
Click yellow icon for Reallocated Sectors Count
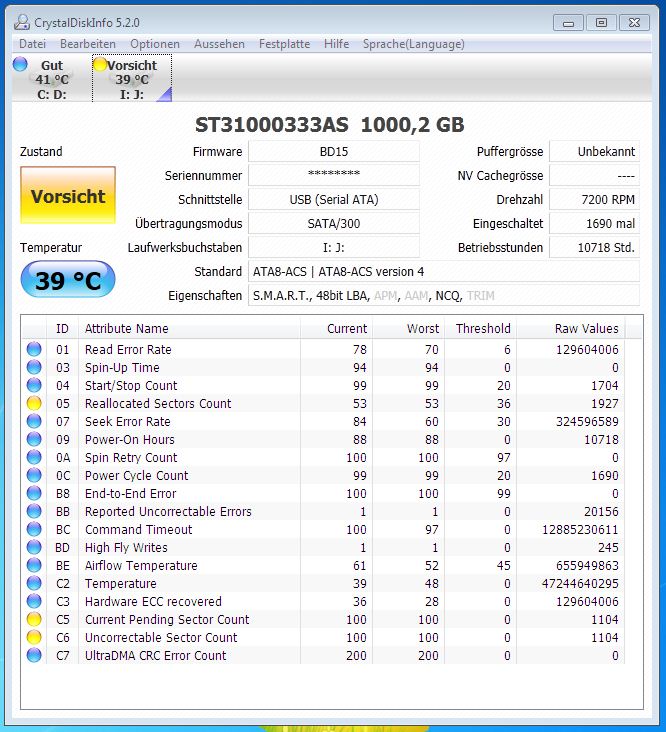(34, 403)
